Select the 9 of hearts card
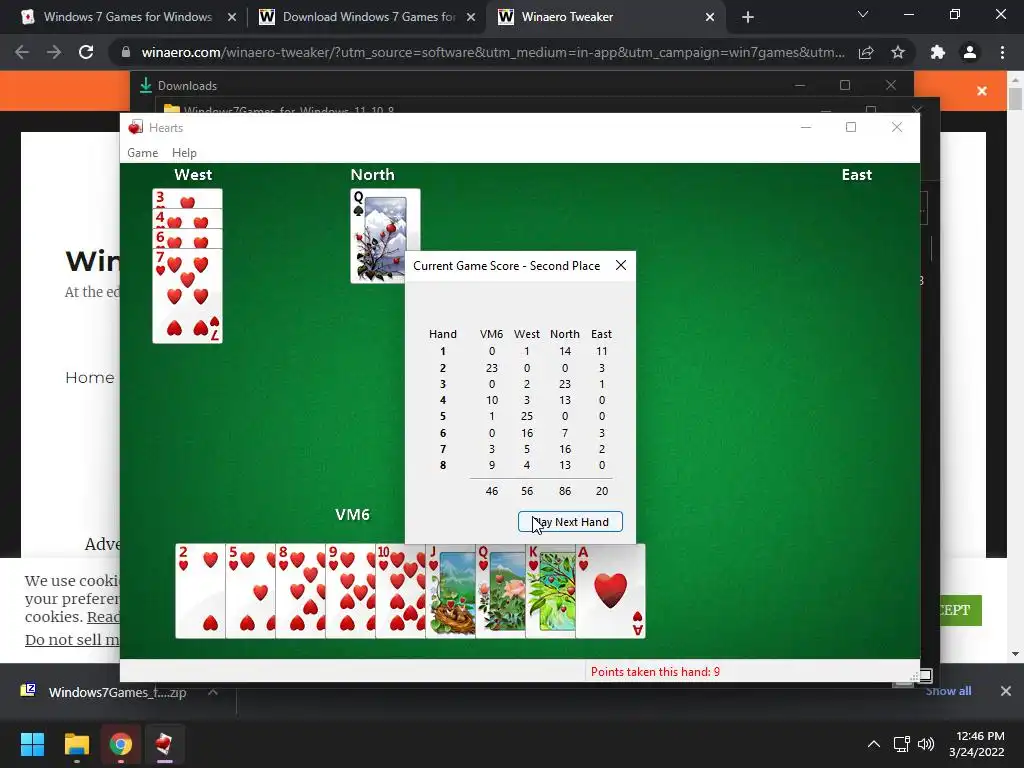 (x=350, y=591)
